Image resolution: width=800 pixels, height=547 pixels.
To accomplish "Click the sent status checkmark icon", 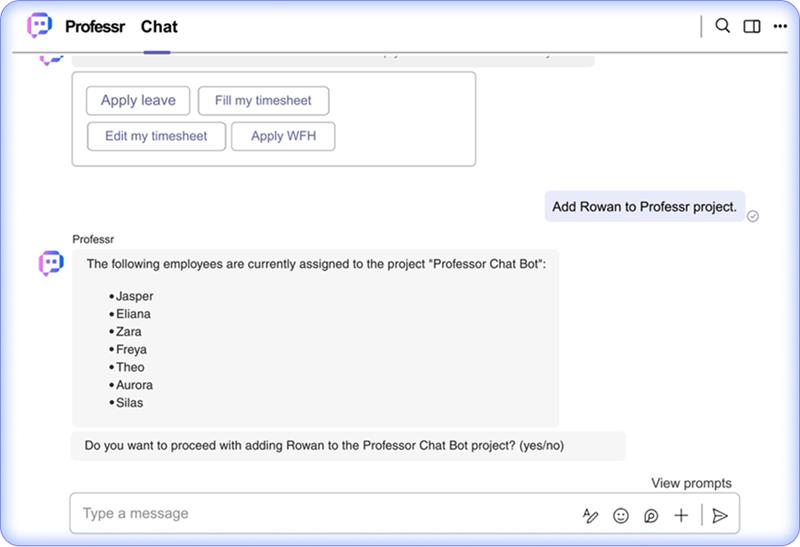I will [x=753, y=216].
